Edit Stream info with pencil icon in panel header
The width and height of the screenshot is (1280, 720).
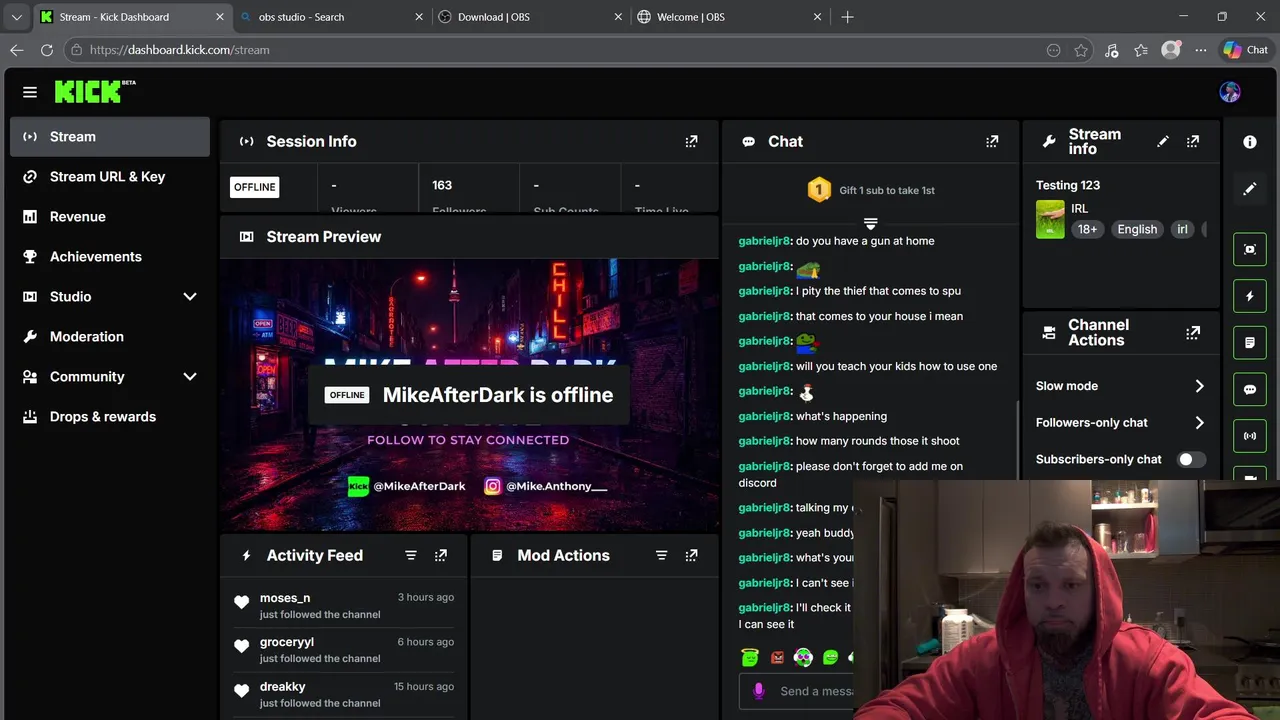(x=1163, y=141)
